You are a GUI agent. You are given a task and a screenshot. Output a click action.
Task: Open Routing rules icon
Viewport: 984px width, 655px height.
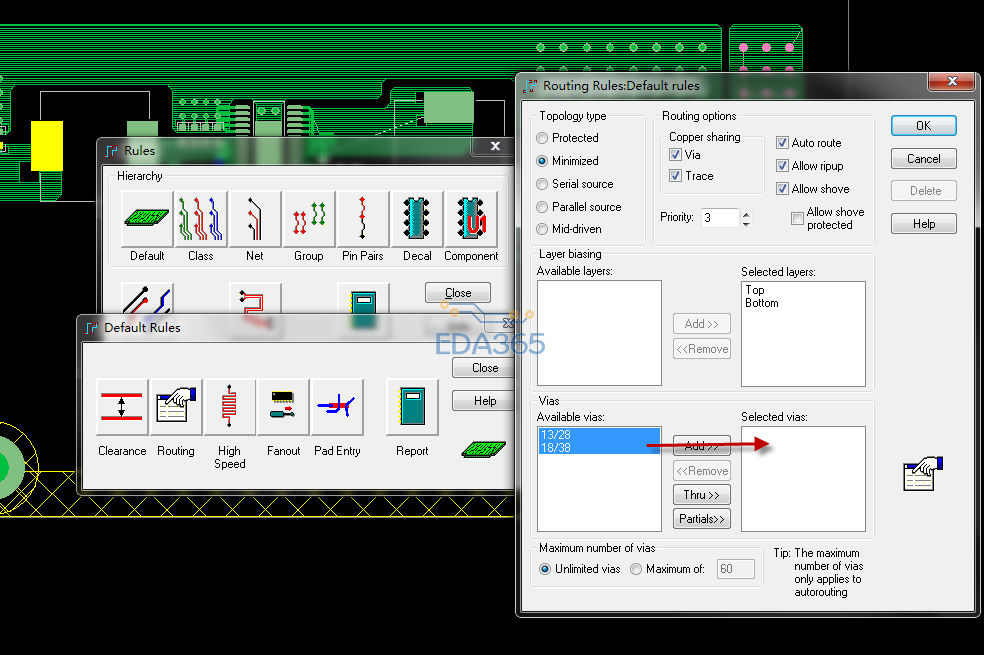click(x=176, y=406)
